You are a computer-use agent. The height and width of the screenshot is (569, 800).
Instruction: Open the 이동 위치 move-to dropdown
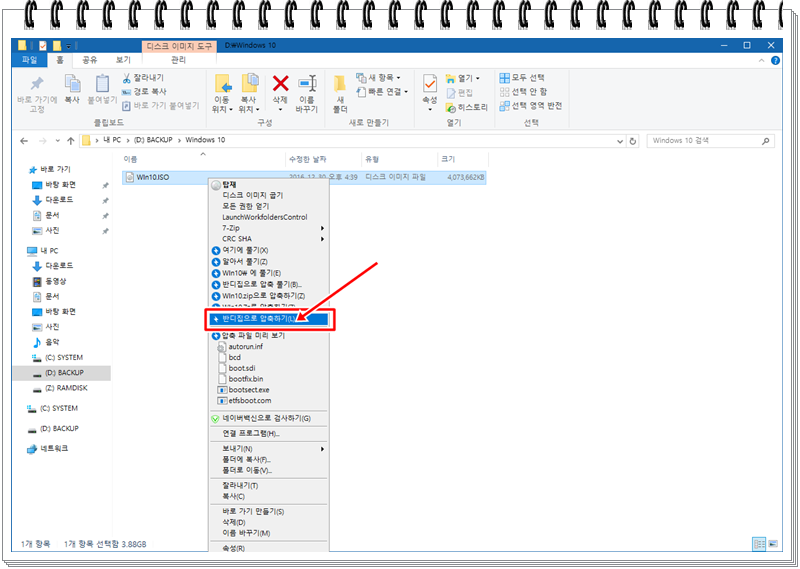[x=222, y=109]
